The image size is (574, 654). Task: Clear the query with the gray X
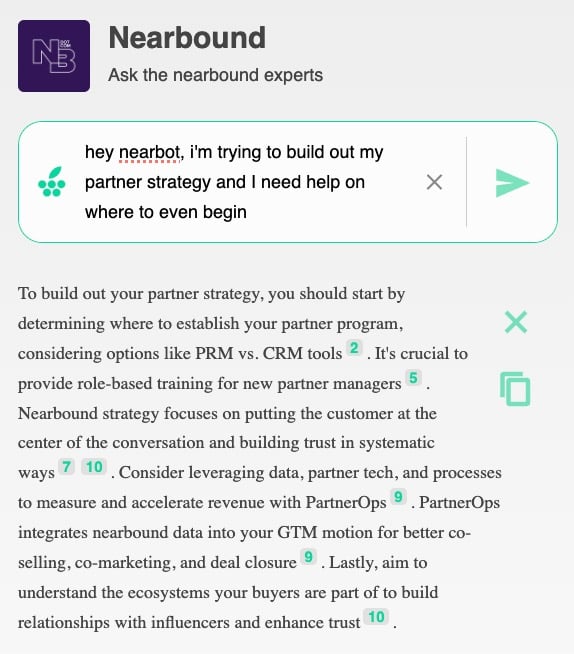(434, 182)
